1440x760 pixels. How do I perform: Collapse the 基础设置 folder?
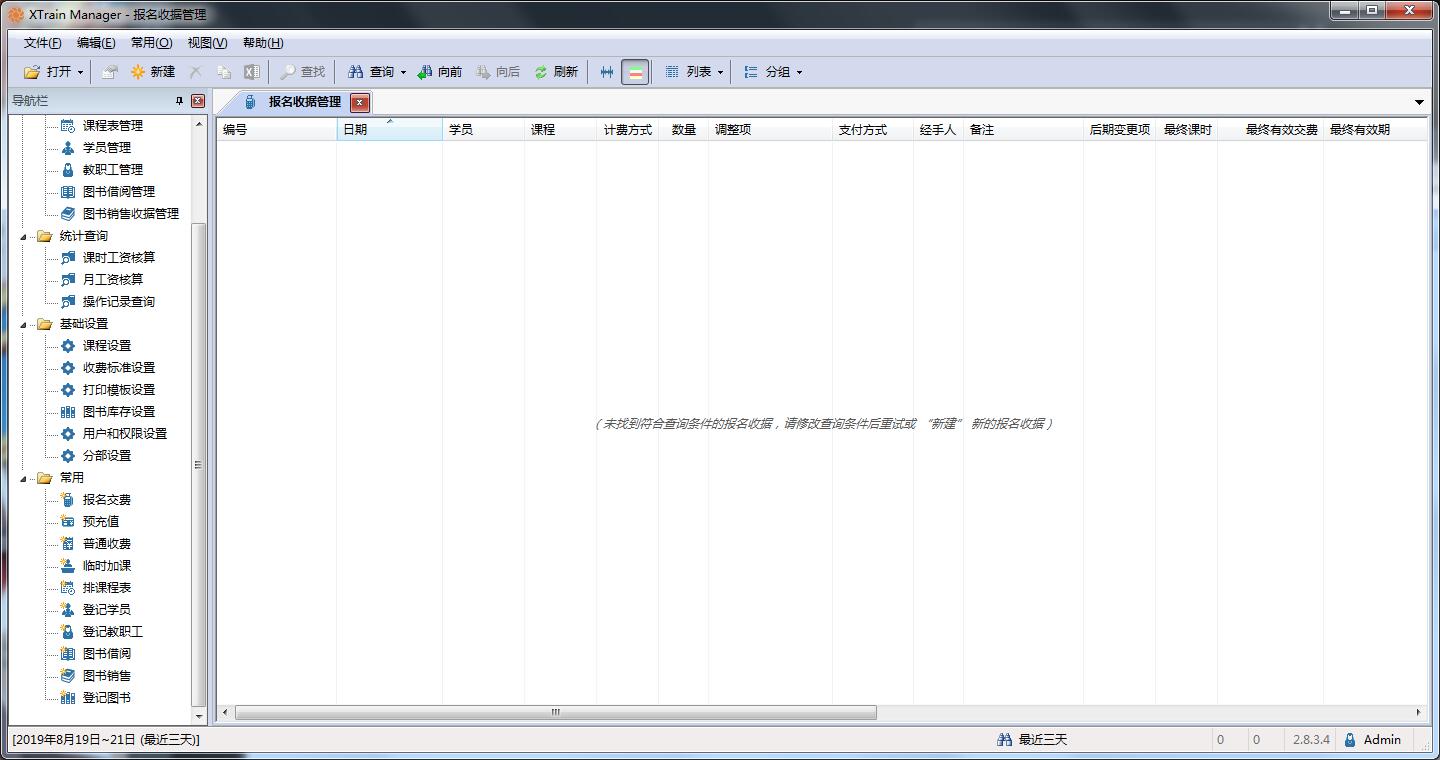pyautogui.click(x=24, y=324)
